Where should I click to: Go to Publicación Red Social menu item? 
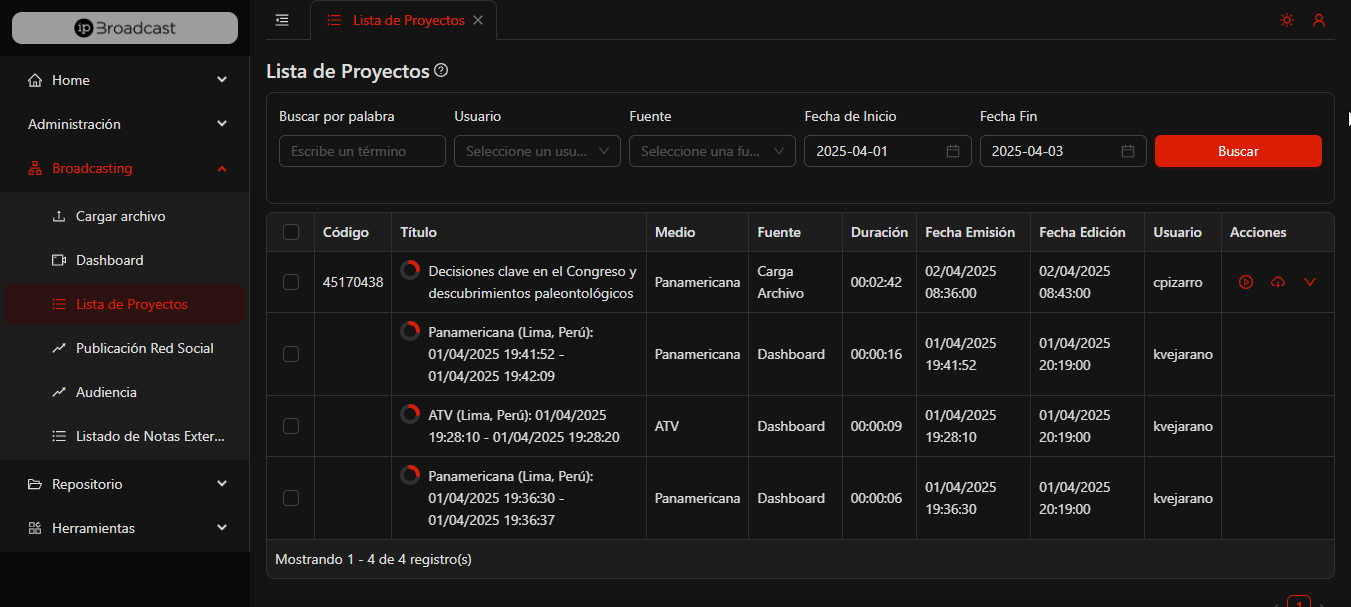(x=144, y=348)
